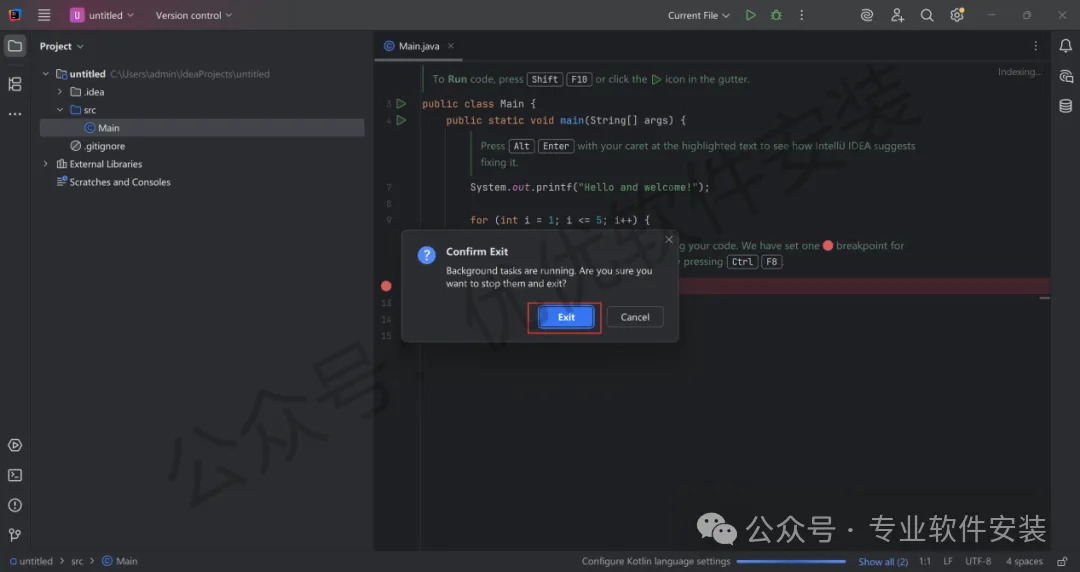The height and width of the screenshot is (572, 1080).
Task: Close the Confirm Exit dialog
Action: (x=668, y=239)
